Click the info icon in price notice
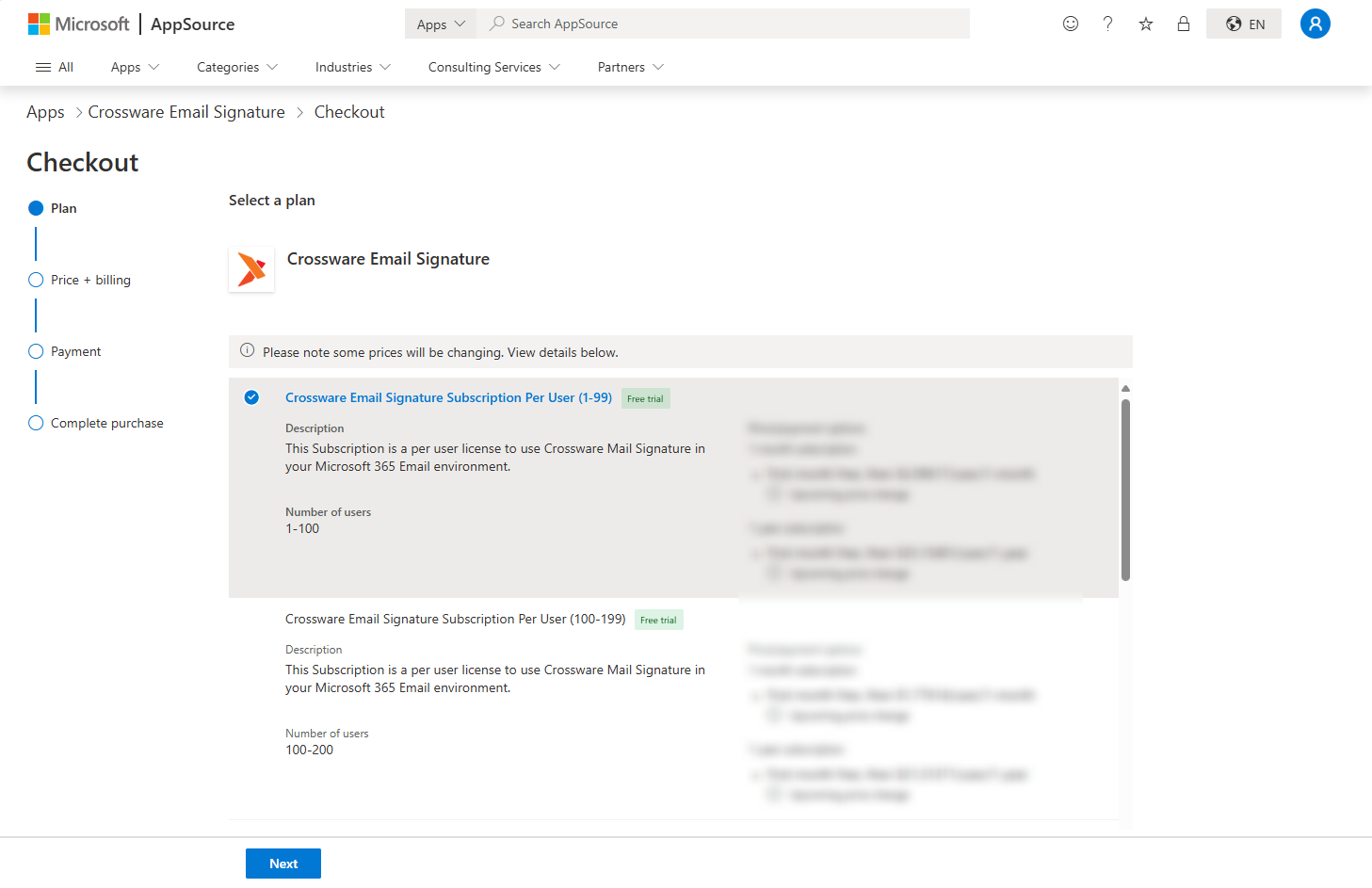This screenshot has height=888, width=1372. point(247,351)
